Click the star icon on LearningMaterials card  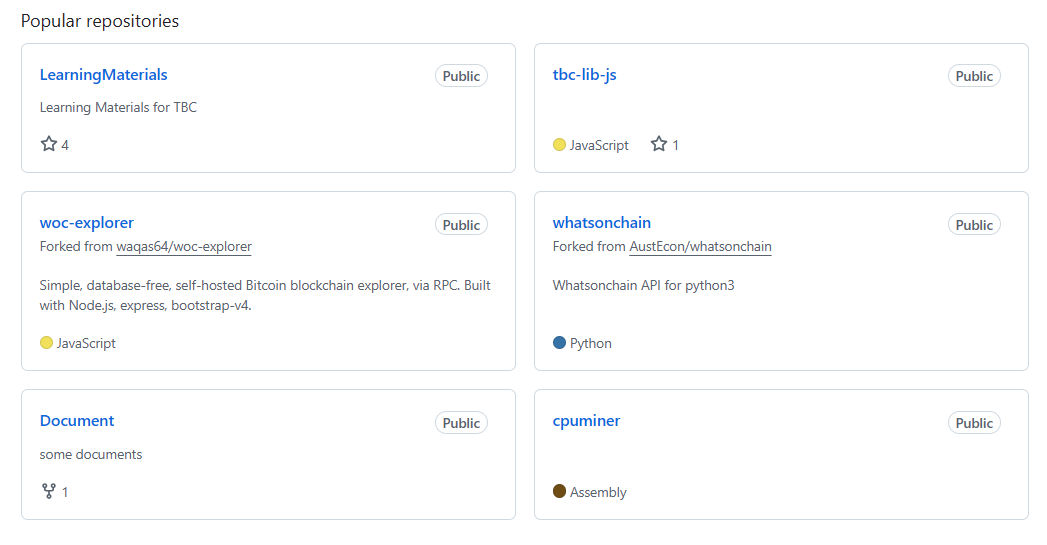coord(49,144)
